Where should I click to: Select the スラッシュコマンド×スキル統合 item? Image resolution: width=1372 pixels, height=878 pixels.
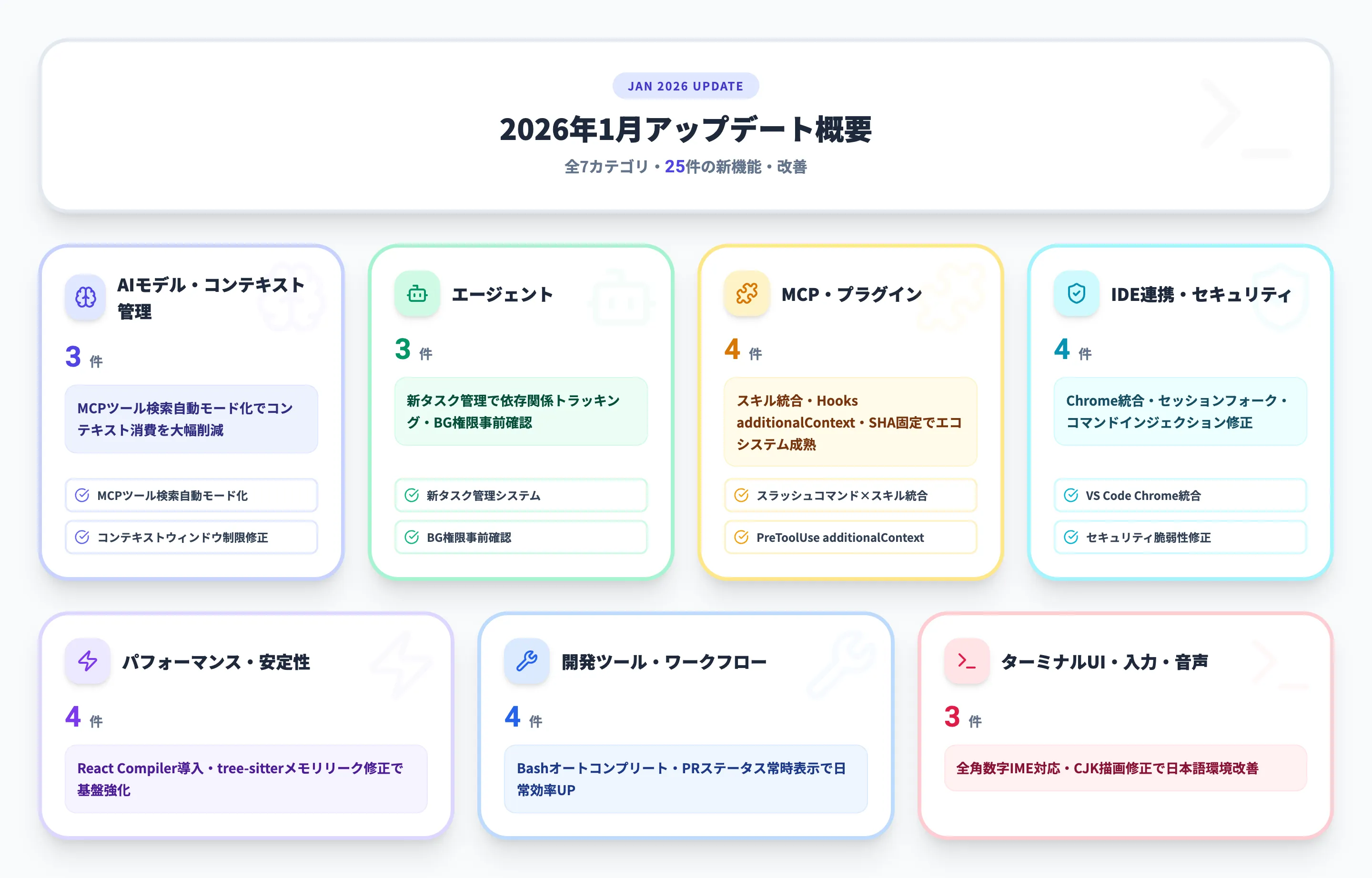(849, 496)
